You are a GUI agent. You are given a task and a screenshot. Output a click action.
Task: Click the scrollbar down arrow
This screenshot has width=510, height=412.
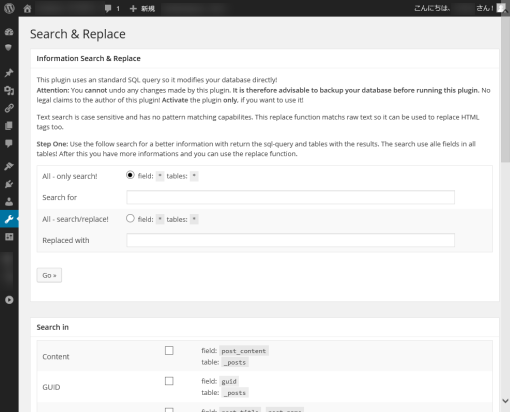505,401
